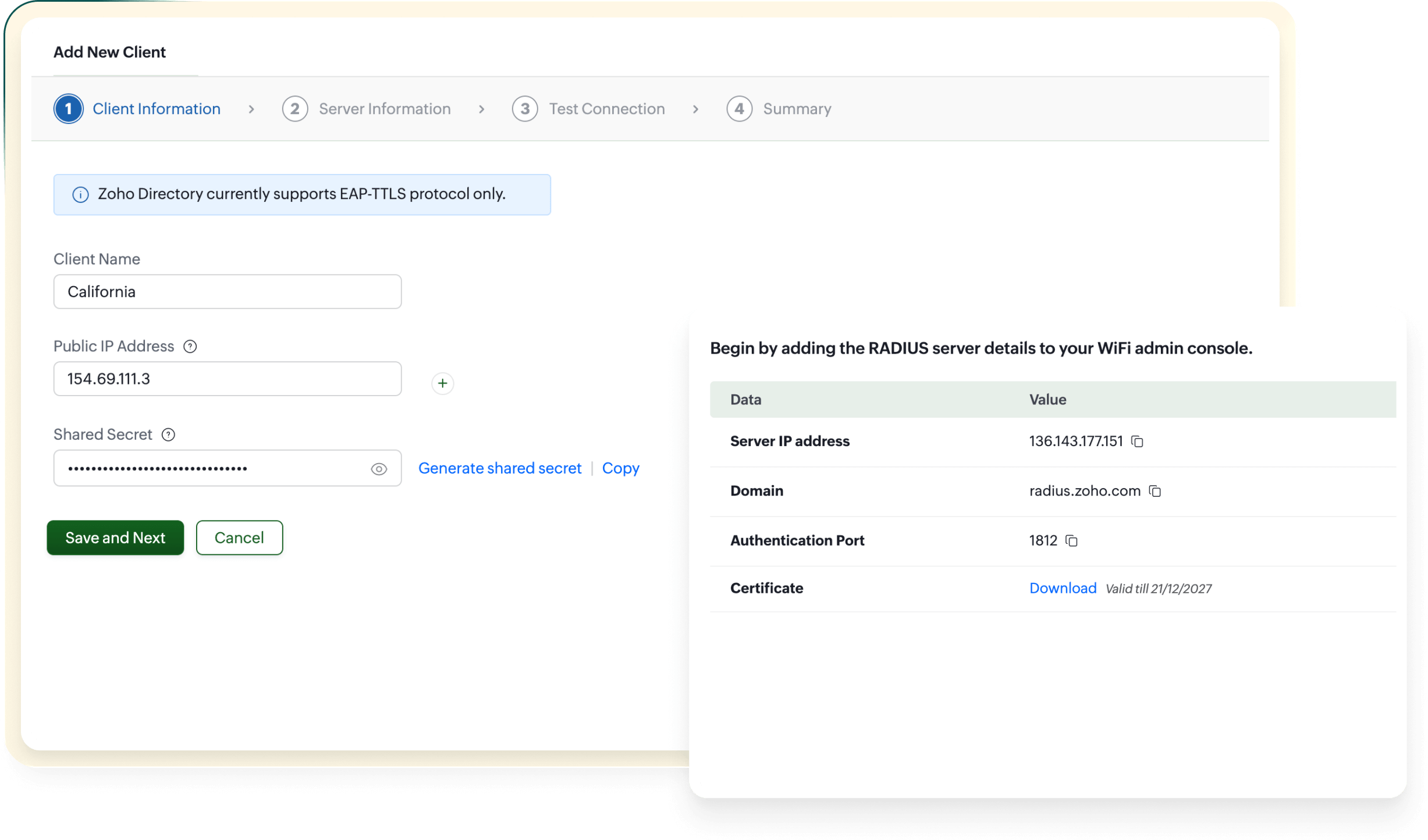Copy the Authentication Port 1812 value

[x=1072, y=541]
